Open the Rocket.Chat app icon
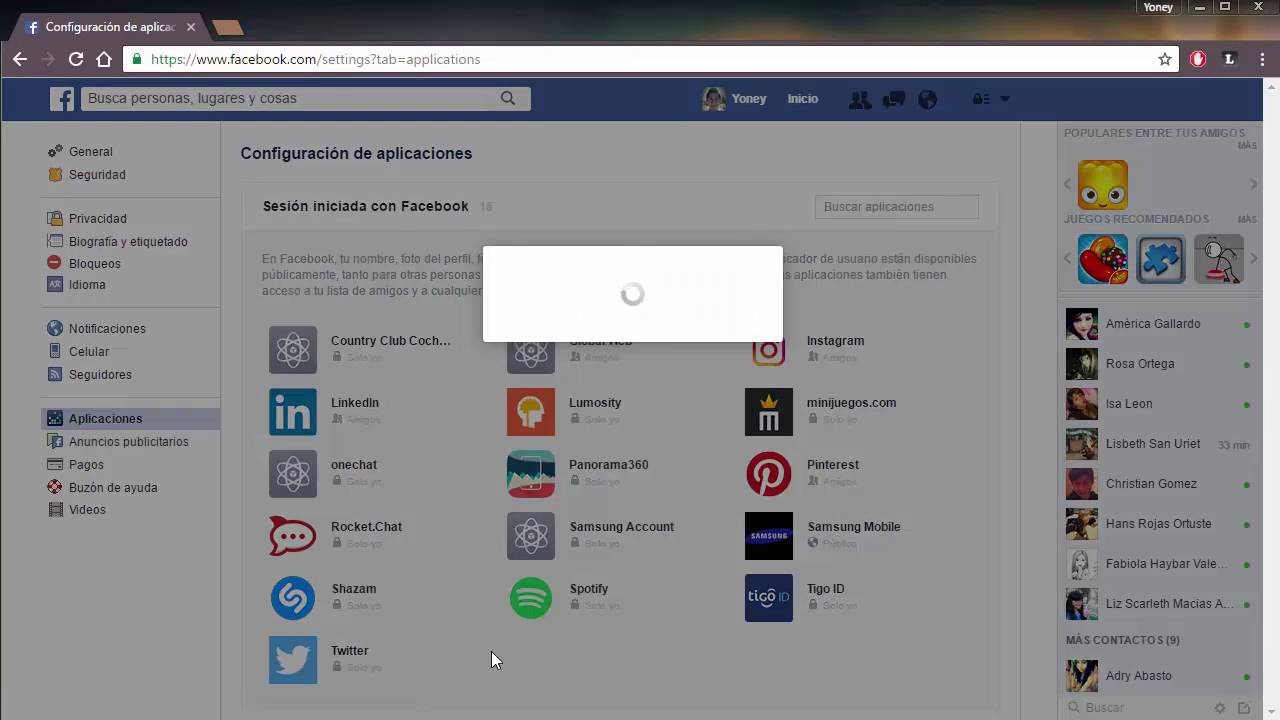Image resolution: width=1280 pixels, height=720 pixels. point(293,536)
